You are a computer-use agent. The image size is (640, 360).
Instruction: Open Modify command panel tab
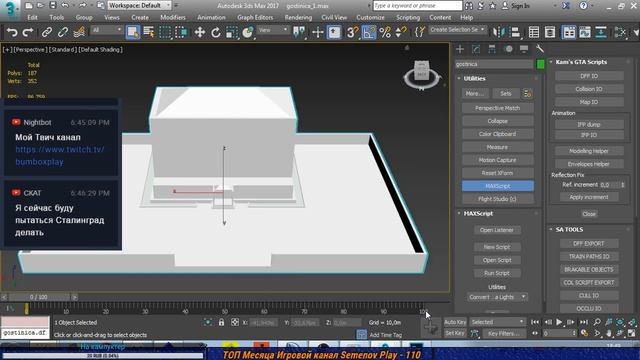[x=476, y=49]
